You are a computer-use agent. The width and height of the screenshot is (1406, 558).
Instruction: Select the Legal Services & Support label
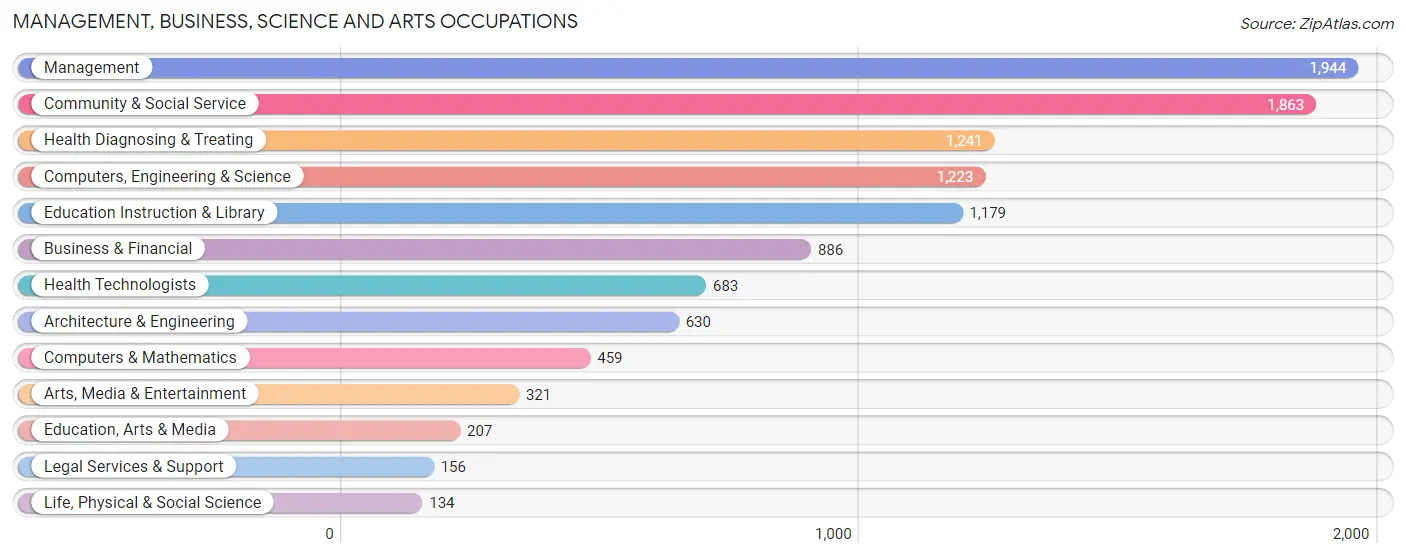[134, 467]
